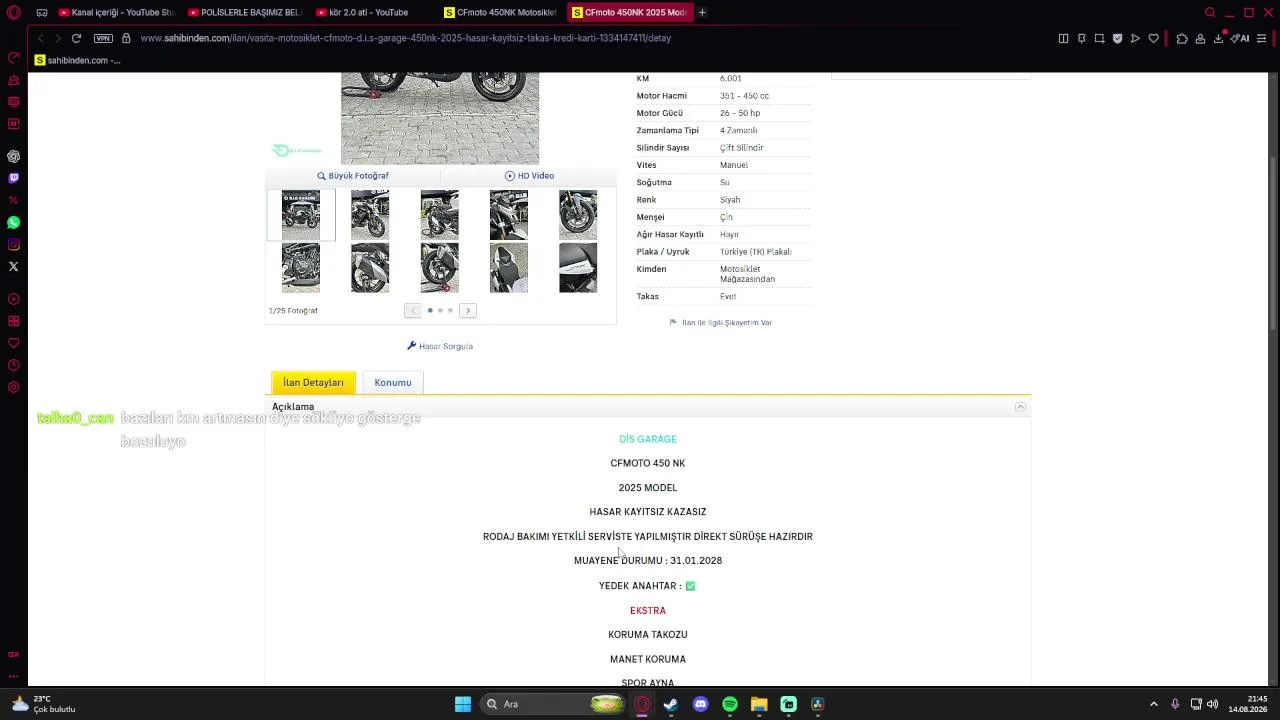Image resolution: width=1280 pixels, height=720 pixels.
Task: Open the downloads icon in the toolbar
Action: (x=1218, y=38)
